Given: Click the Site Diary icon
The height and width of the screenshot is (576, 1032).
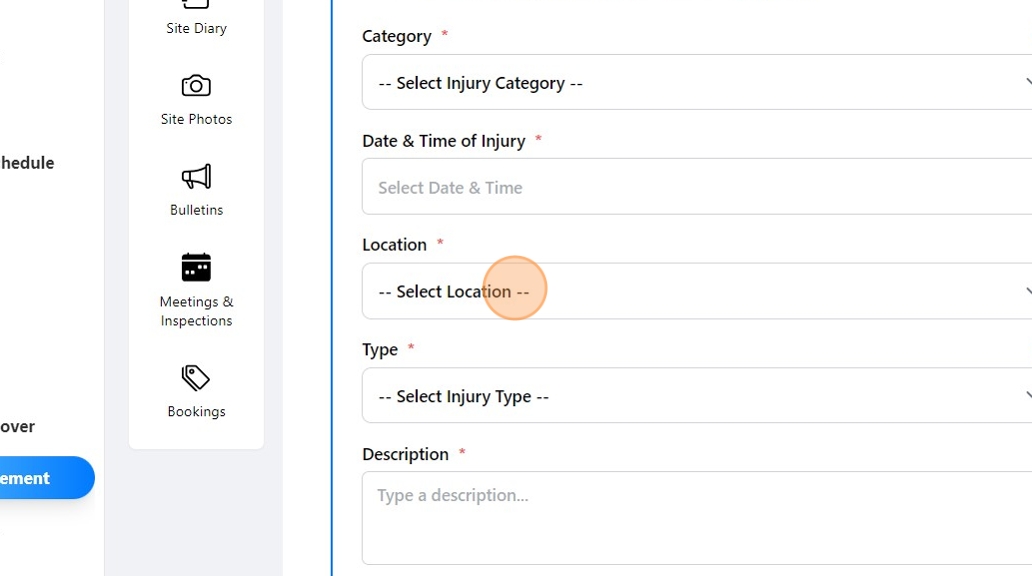Looking at the screenshot, I should pyautogui.click(x=196, y=5).
